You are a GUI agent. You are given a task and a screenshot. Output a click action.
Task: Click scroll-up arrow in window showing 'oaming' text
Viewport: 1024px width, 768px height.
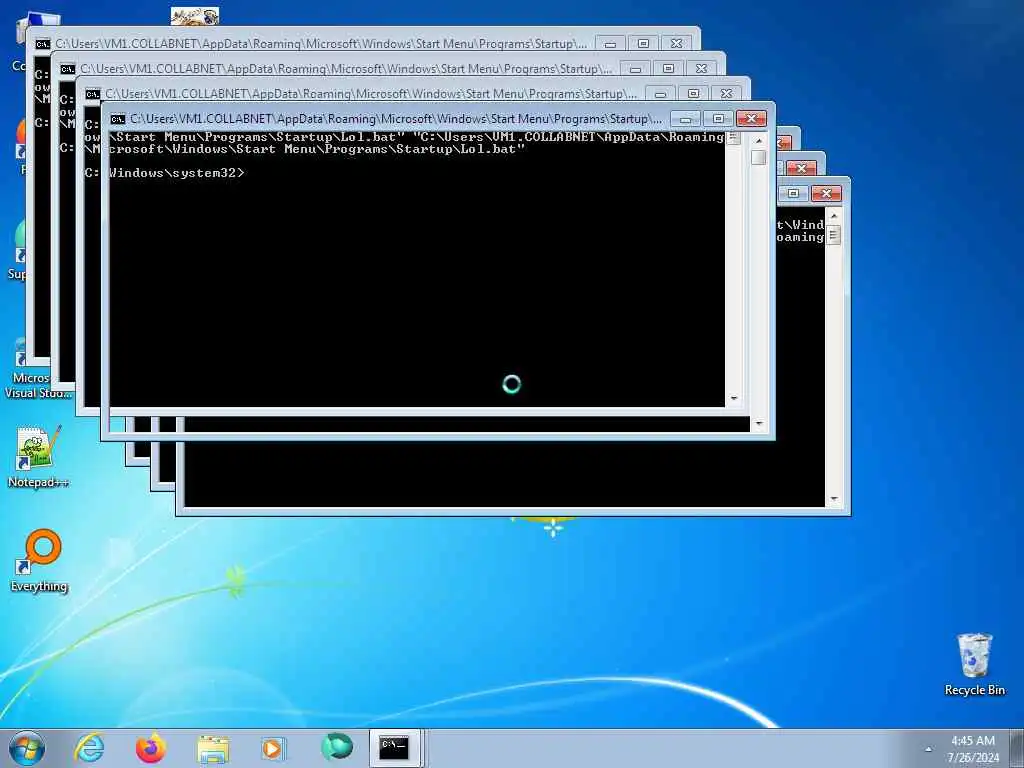click(x=833, y=215)
